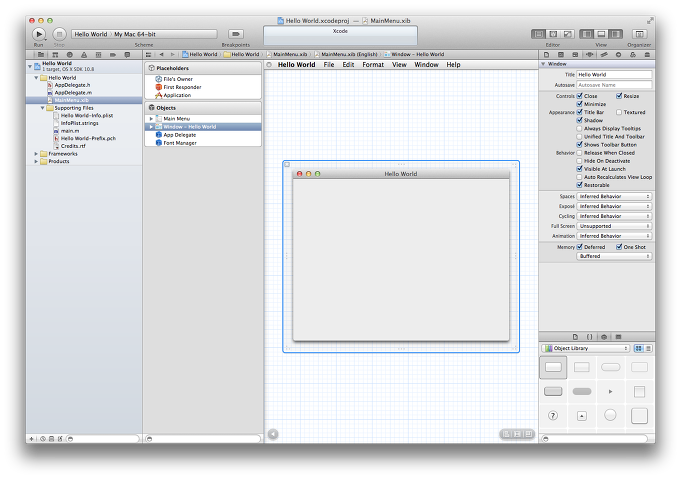This screenshot has height=479, width=681.
Task: Show the File Template library
Action: [575, 337]
